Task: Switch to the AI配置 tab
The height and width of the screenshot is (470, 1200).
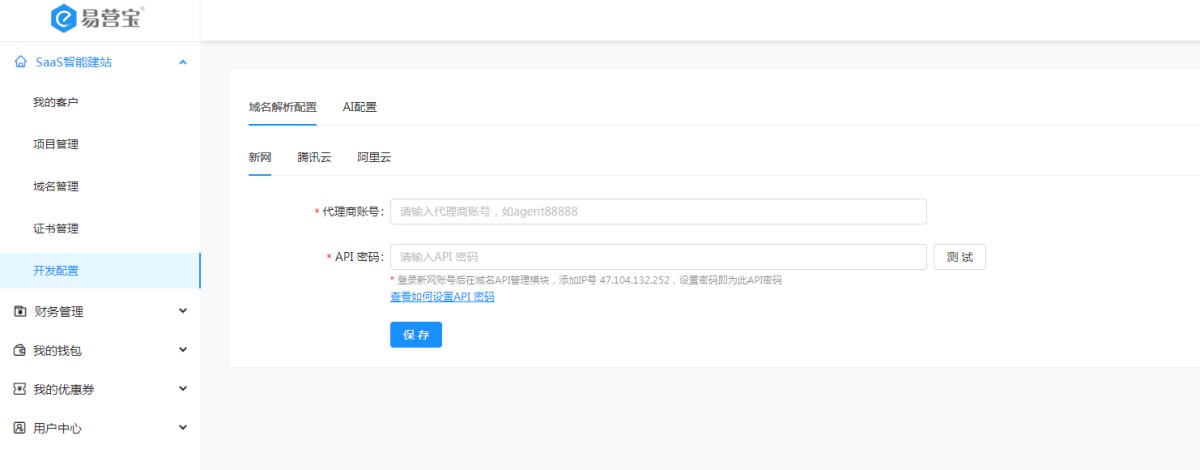Action: [x=359, y=107]
